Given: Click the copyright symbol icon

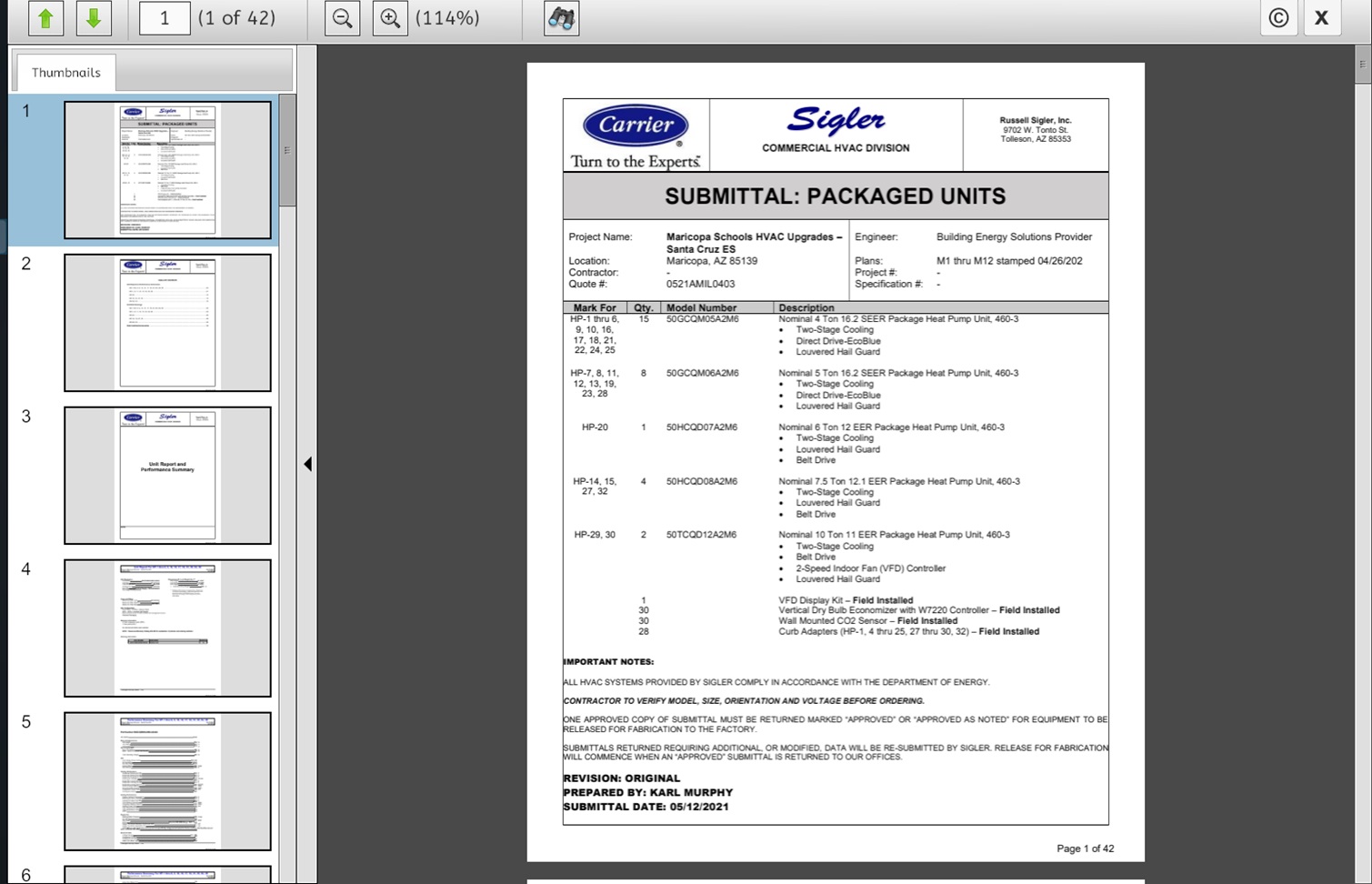Looking at the screenshot, I should (1278, 18).
